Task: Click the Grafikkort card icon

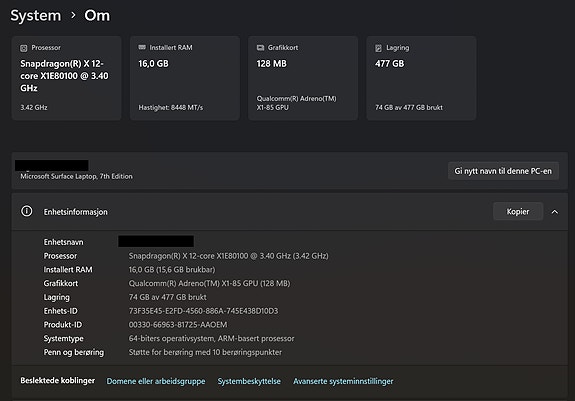Action: [260, 48]
